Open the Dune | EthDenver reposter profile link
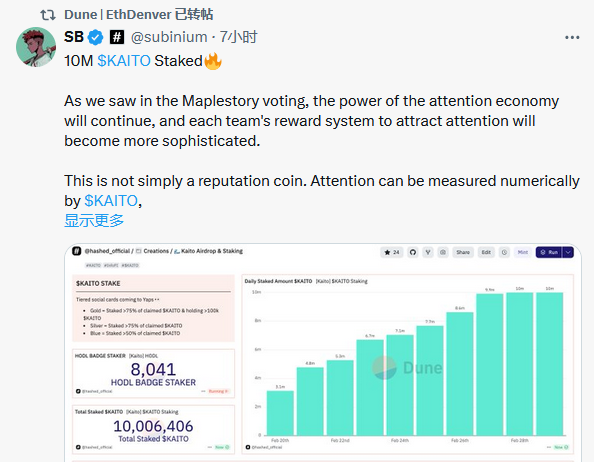Image resolution: width=594 pixels, height=462 pixels. (x=118, y=15)
